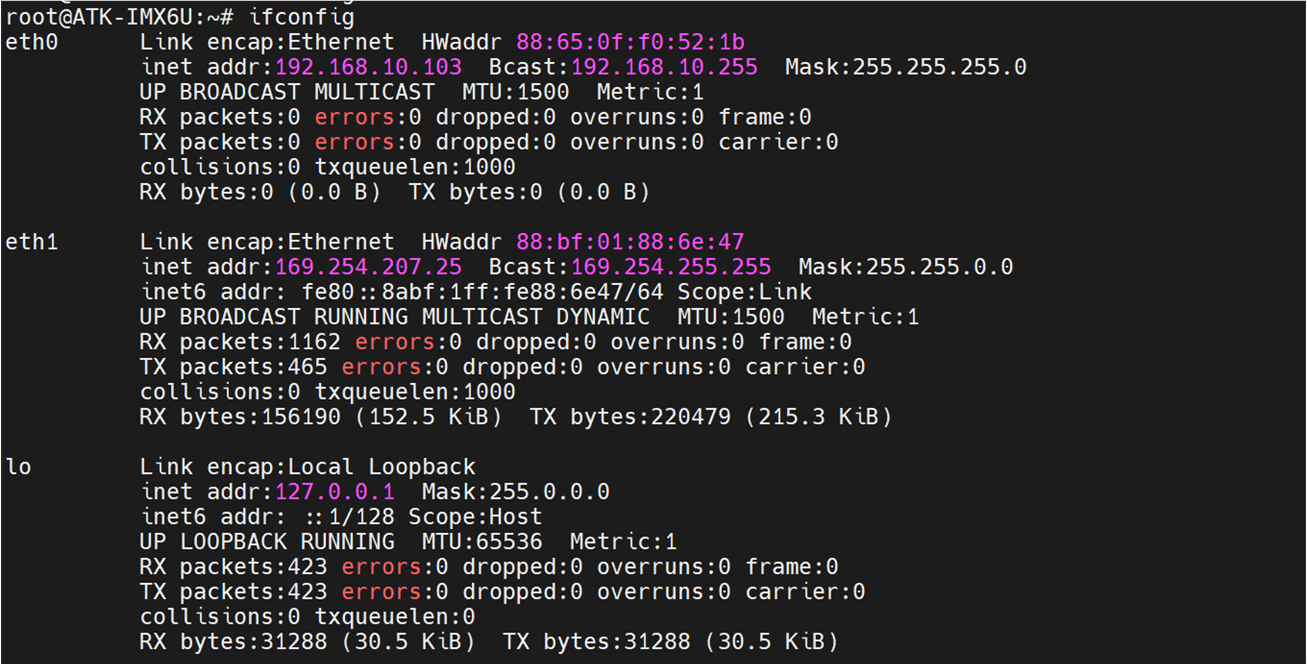Click the eth1 netmask 255.255.0.0
Viewport: 1307px width, 665px height.
click(940, 267)
